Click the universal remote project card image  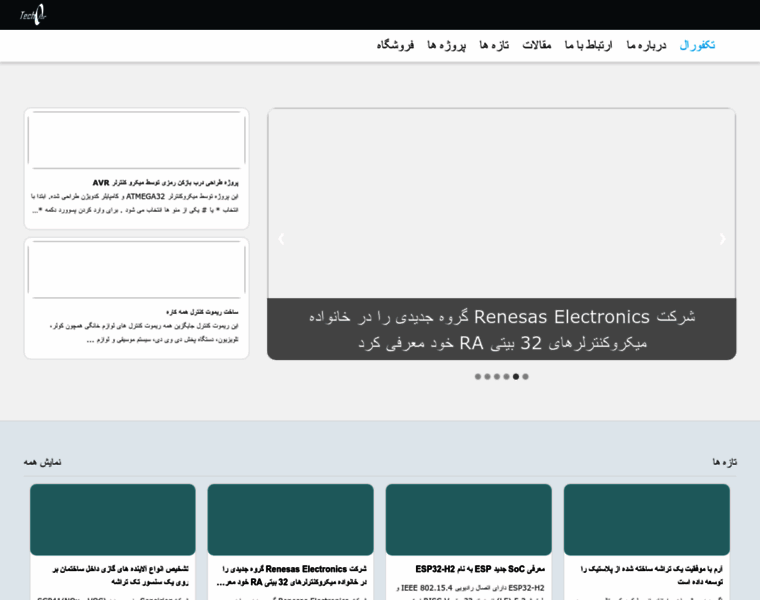click(x=137, y=269)
